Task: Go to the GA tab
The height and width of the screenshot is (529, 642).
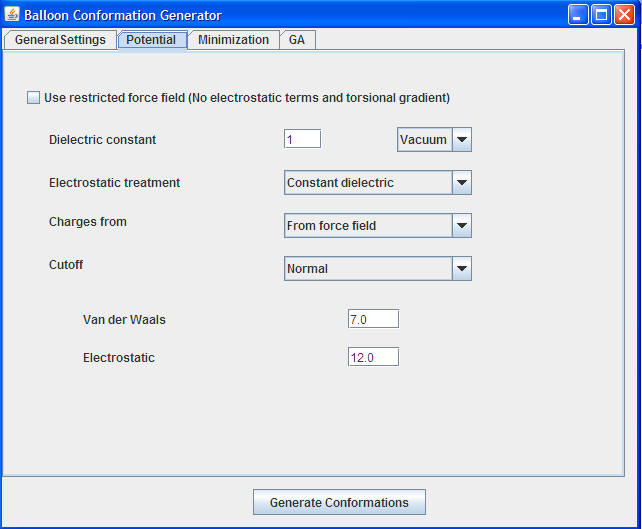Action: [297, 40]
